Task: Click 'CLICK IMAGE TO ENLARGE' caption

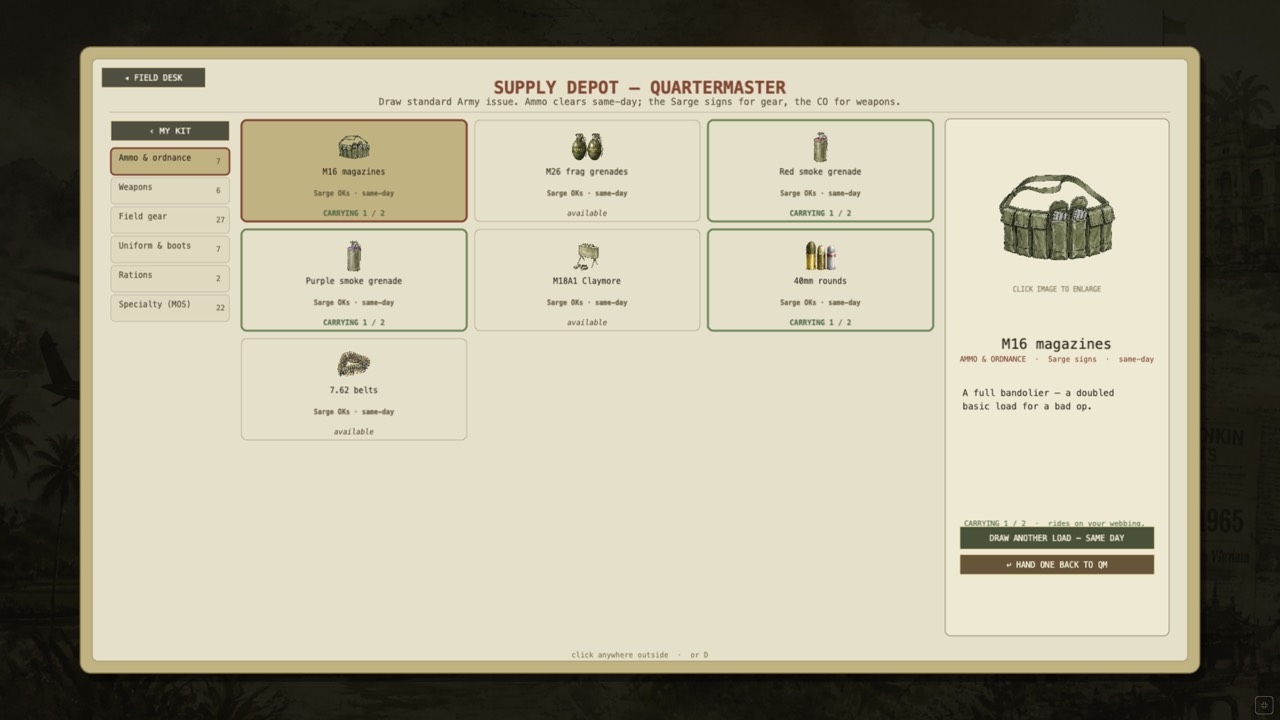Action: click(x=1056, y=289)
